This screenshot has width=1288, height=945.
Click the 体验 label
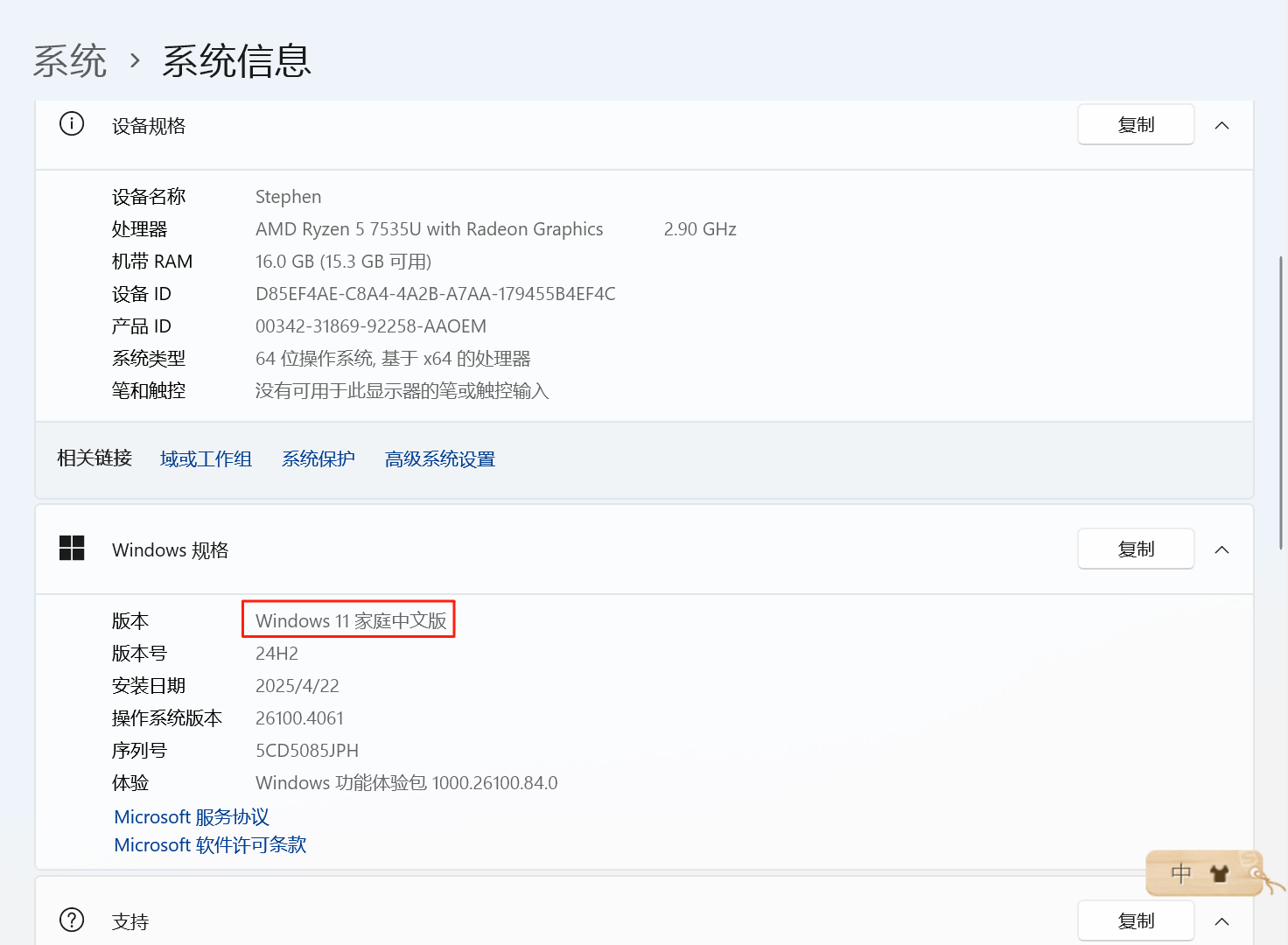[x=130, y=783]
